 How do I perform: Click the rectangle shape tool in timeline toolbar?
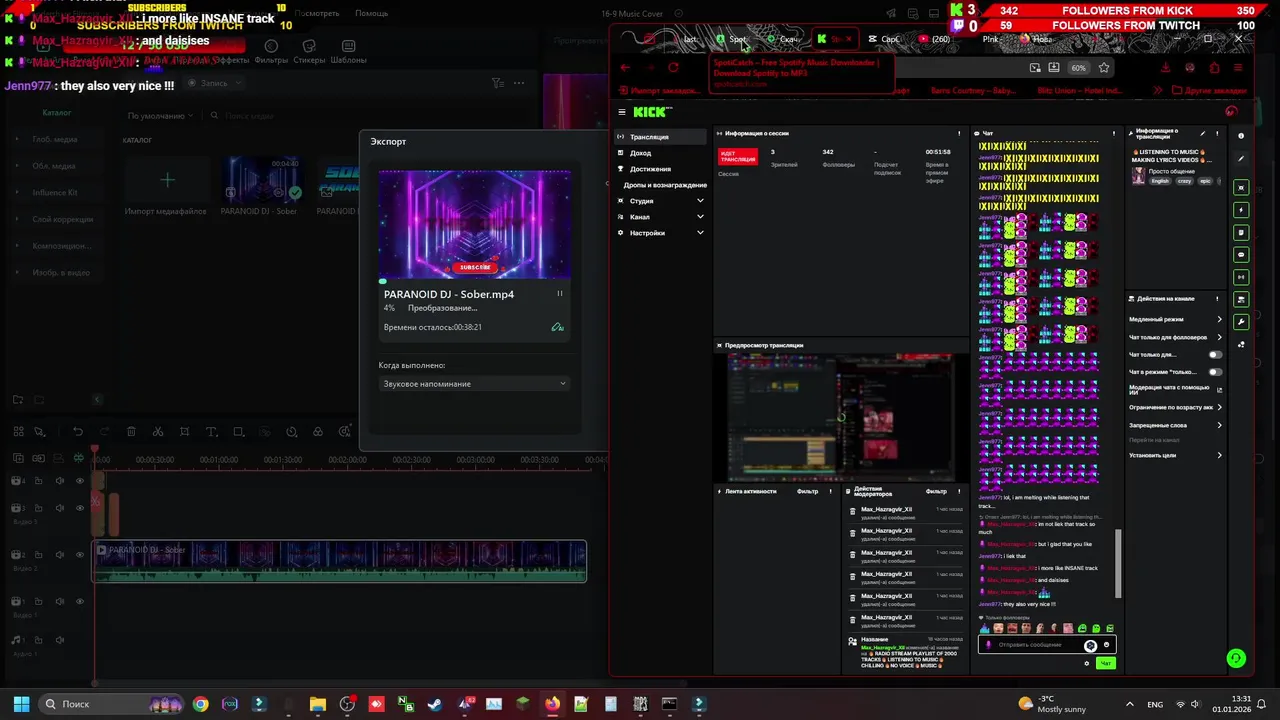(238, 432)
